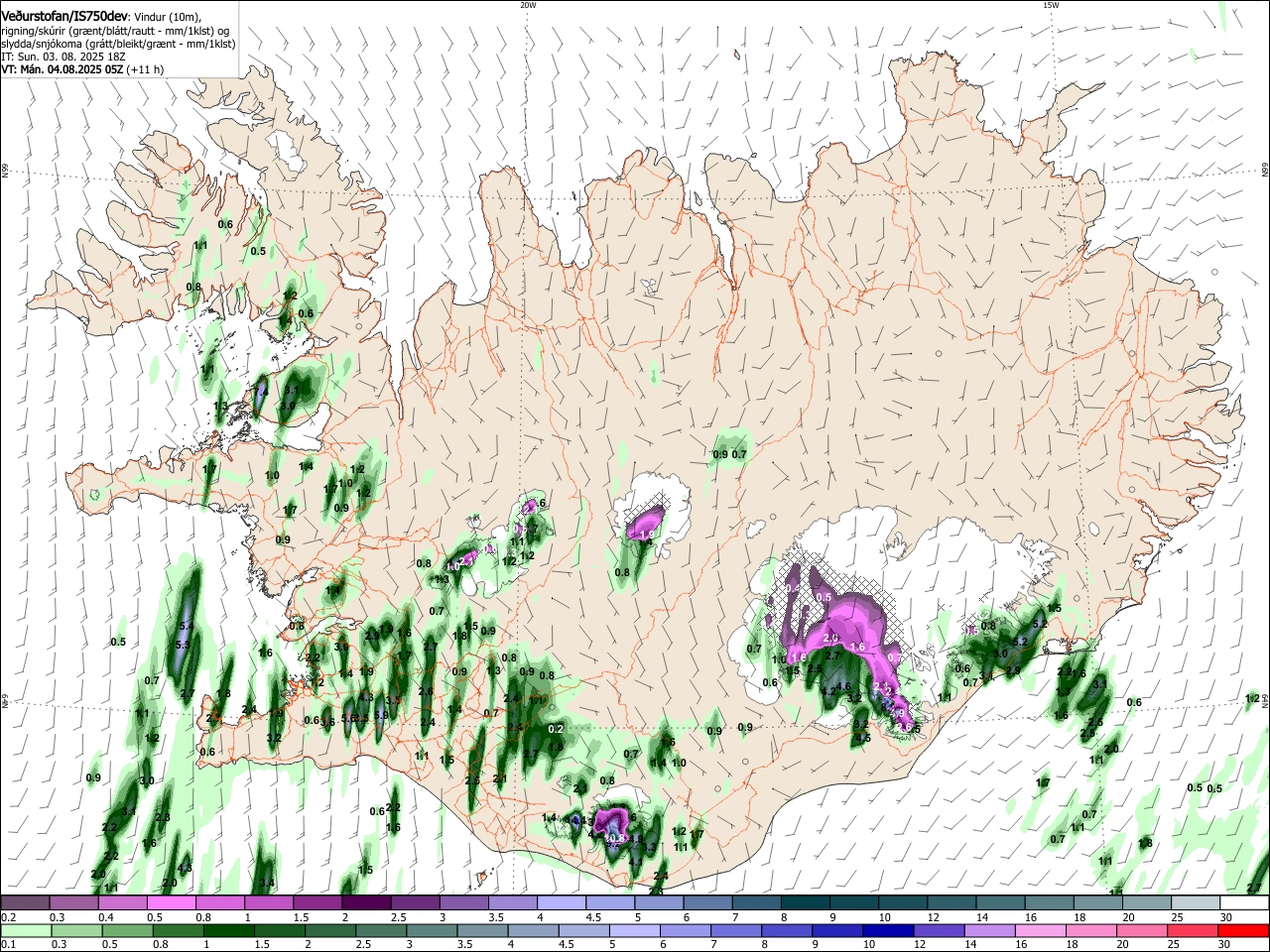Pick the navy blue swatch labeled 10 in bottom row
The width and height of the screenshot is (1270, 952).
click(x=887, y=930)
